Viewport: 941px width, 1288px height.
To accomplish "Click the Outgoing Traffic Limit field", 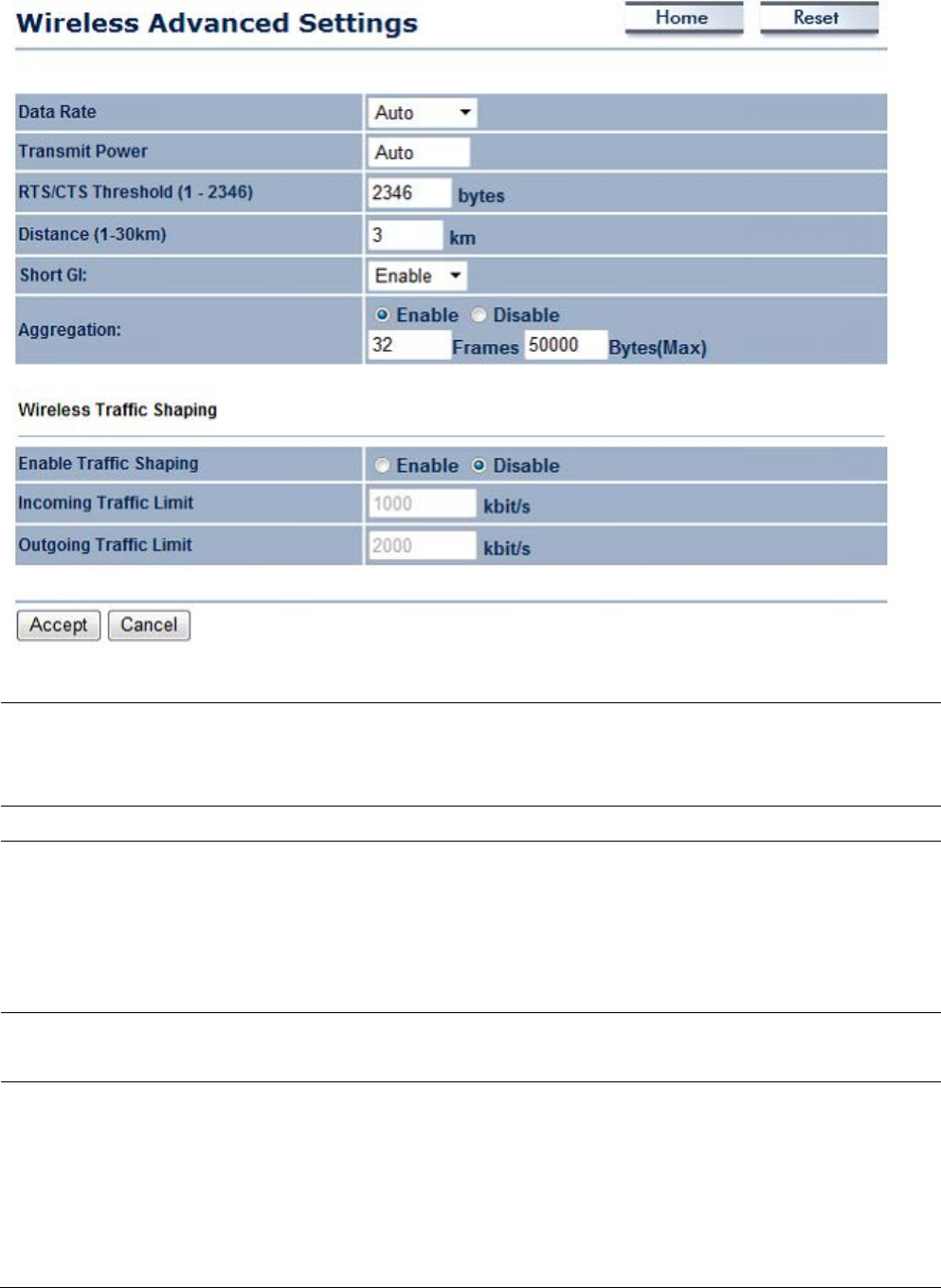I will (422, 546).
